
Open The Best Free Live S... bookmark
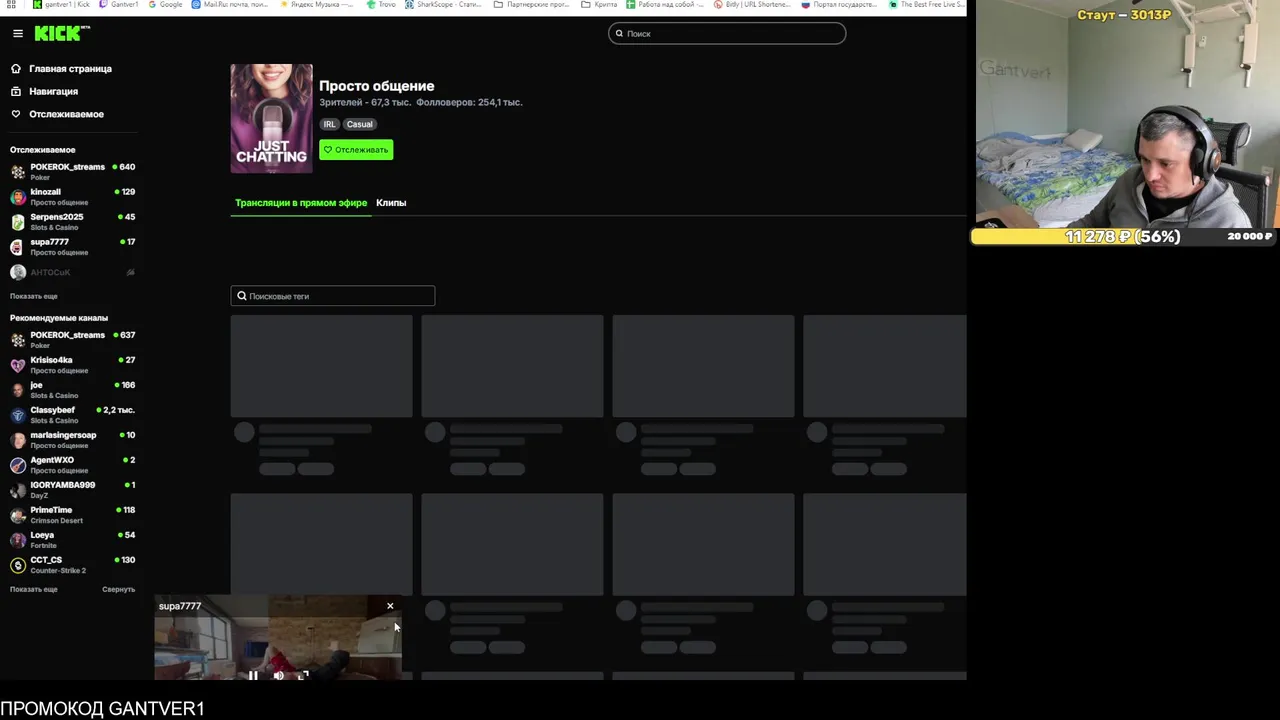(x=926, y=5)
